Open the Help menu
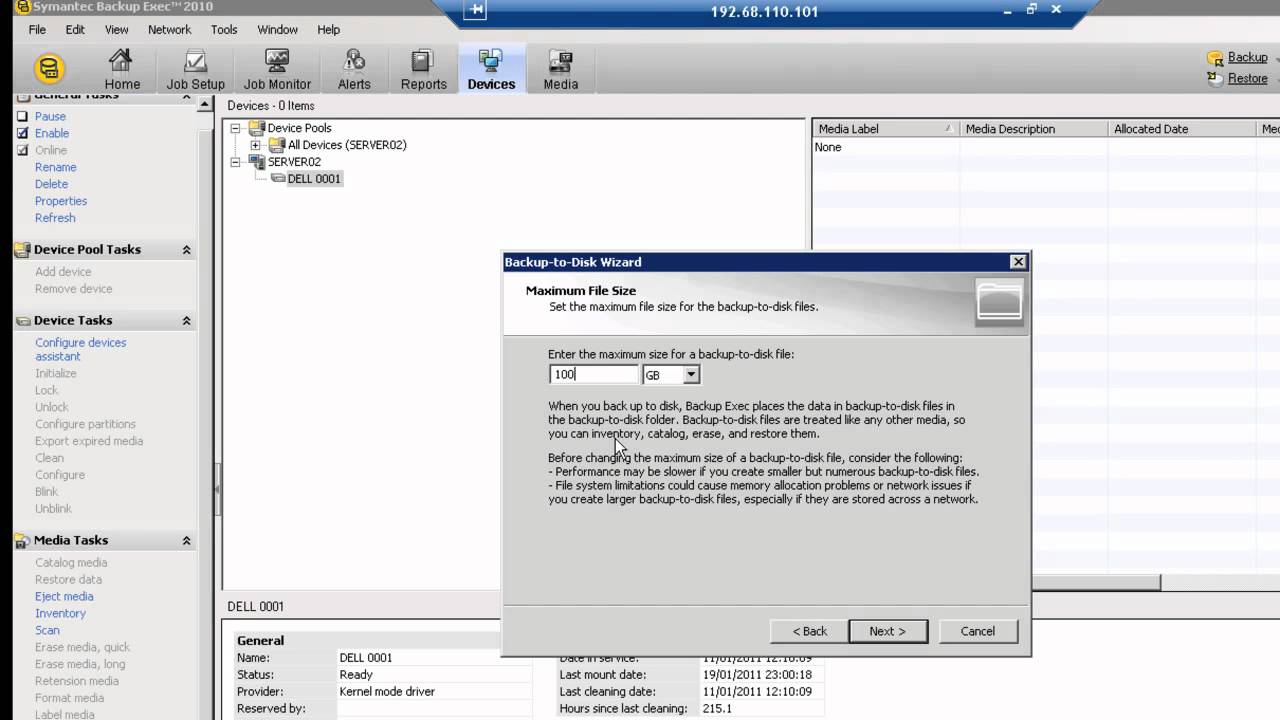Image resolution: width=1280 pixels, height=720 pixels. [329, 30]
